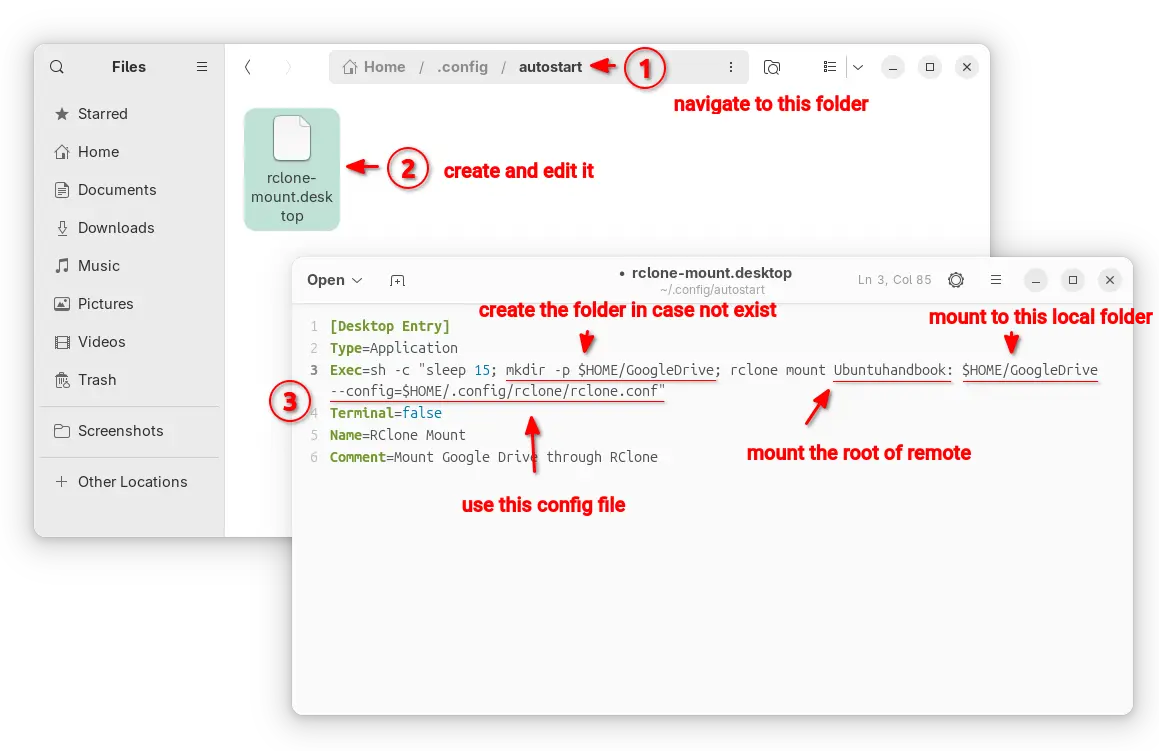The height and width of the screenshot is (751, 1159).
Task: Select the rclone-mount.desktop file
Action: pos(292,169)
